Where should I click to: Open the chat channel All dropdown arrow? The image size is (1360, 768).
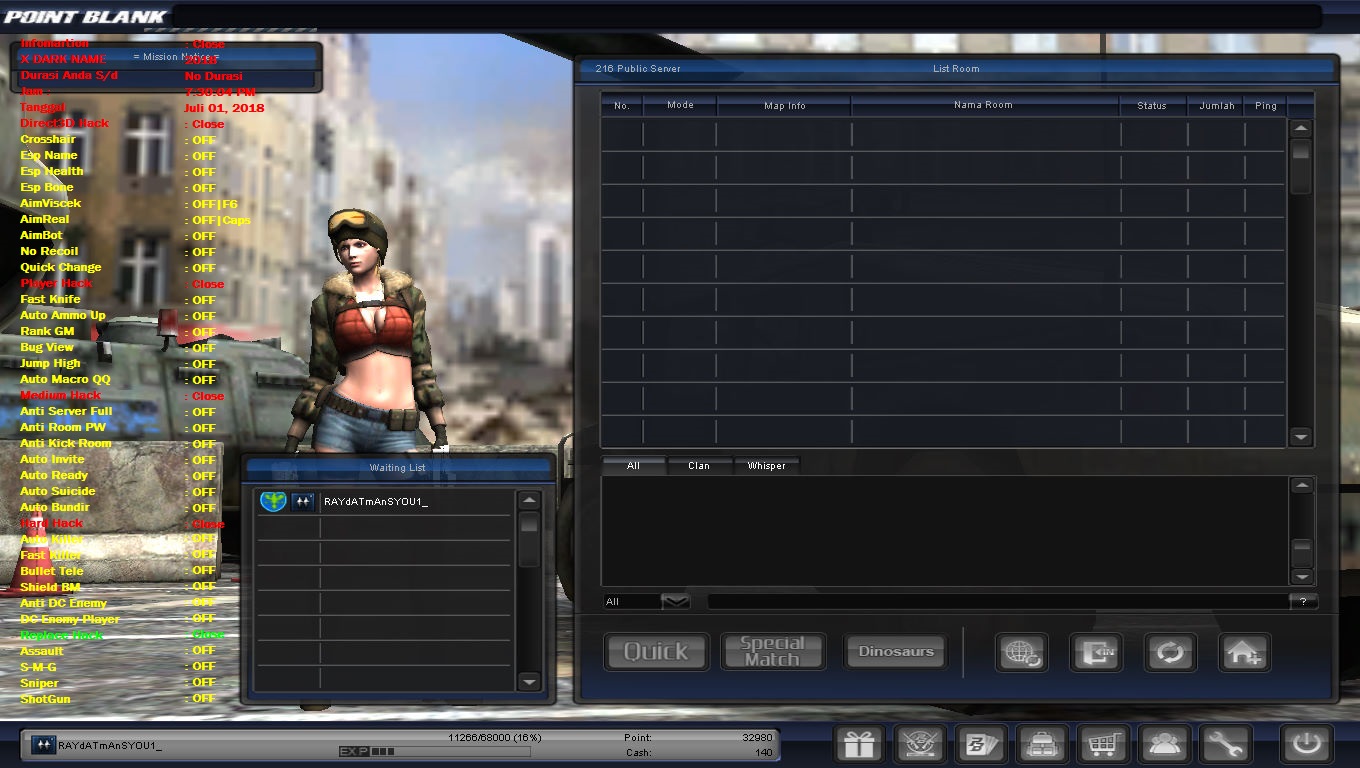(676, 601)
